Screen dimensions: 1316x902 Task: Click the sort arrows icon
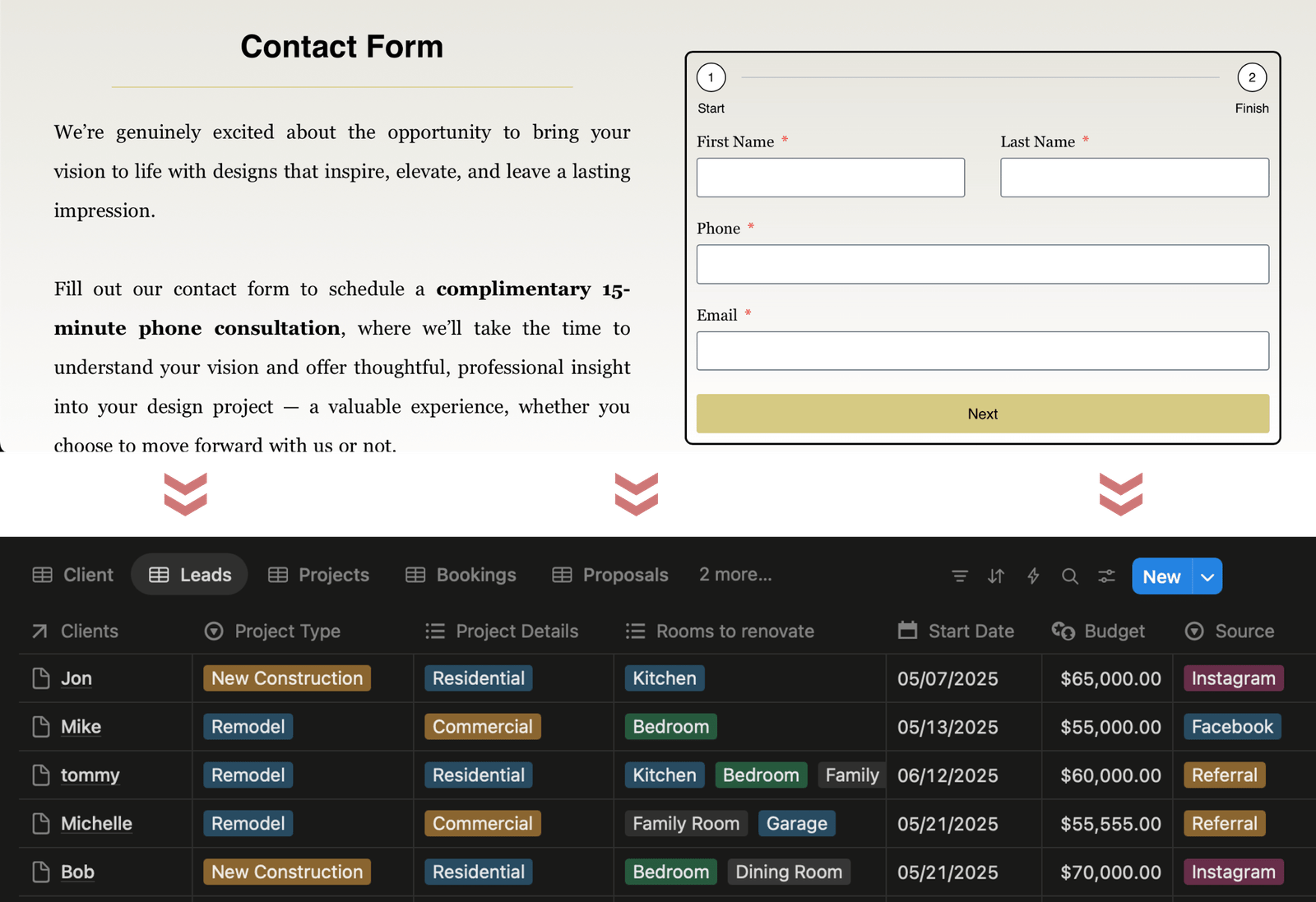996,576
